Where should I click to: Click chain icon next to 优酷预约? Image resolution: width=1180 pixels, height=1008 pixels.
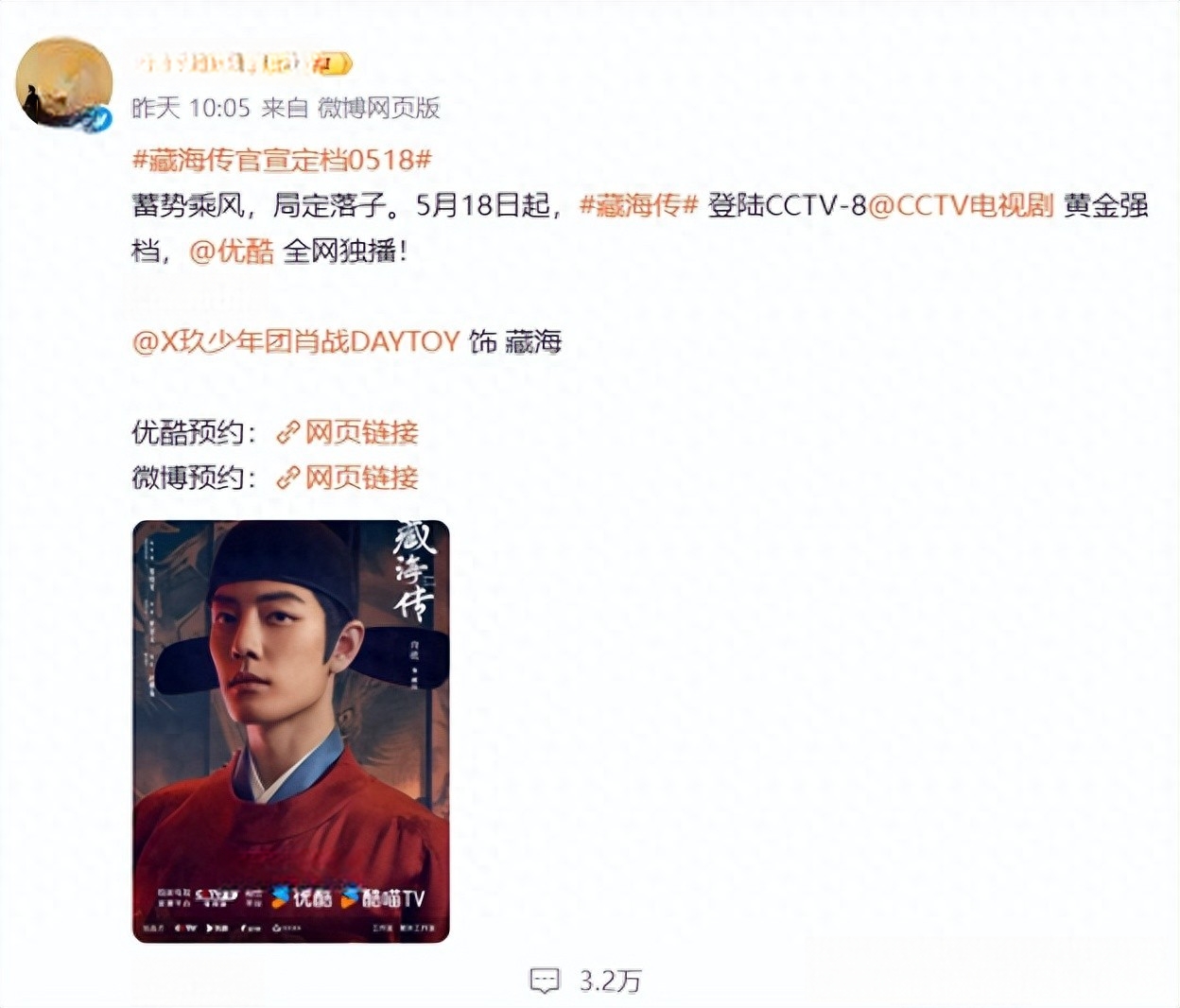point(287,433)
